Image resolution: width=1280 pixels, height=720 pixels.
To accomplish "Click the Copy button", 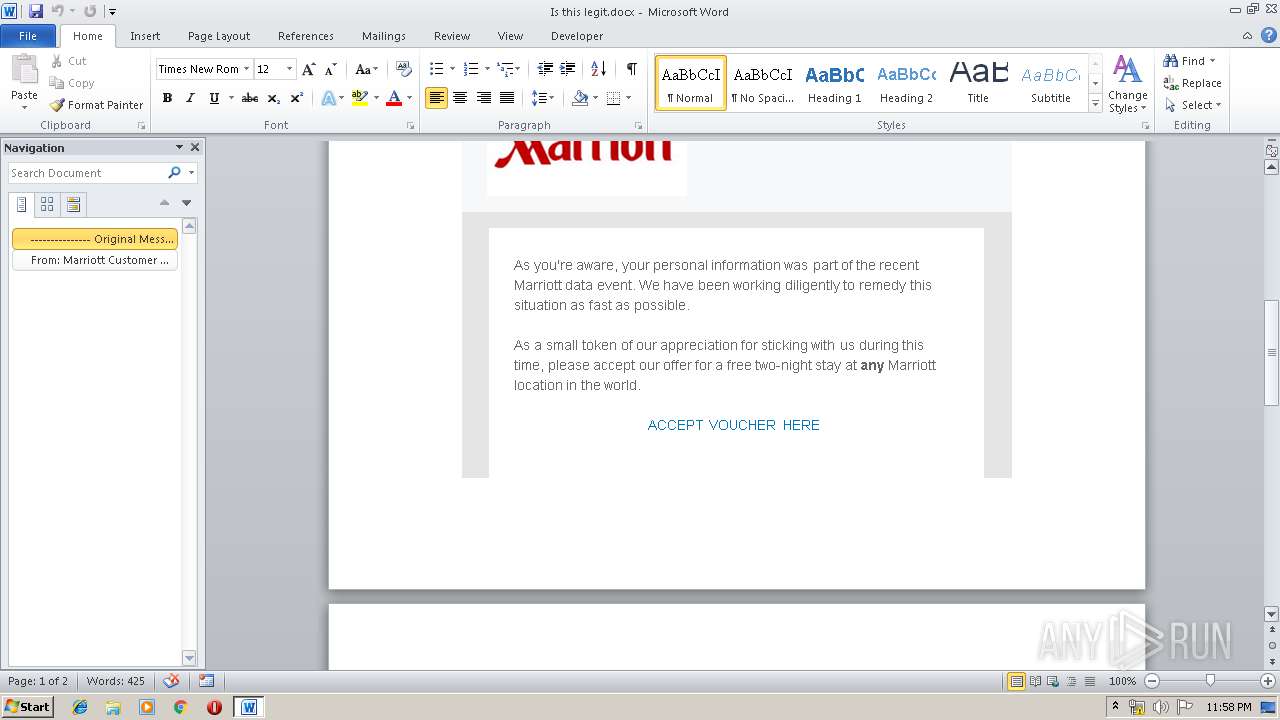I will tap(72, 83).
